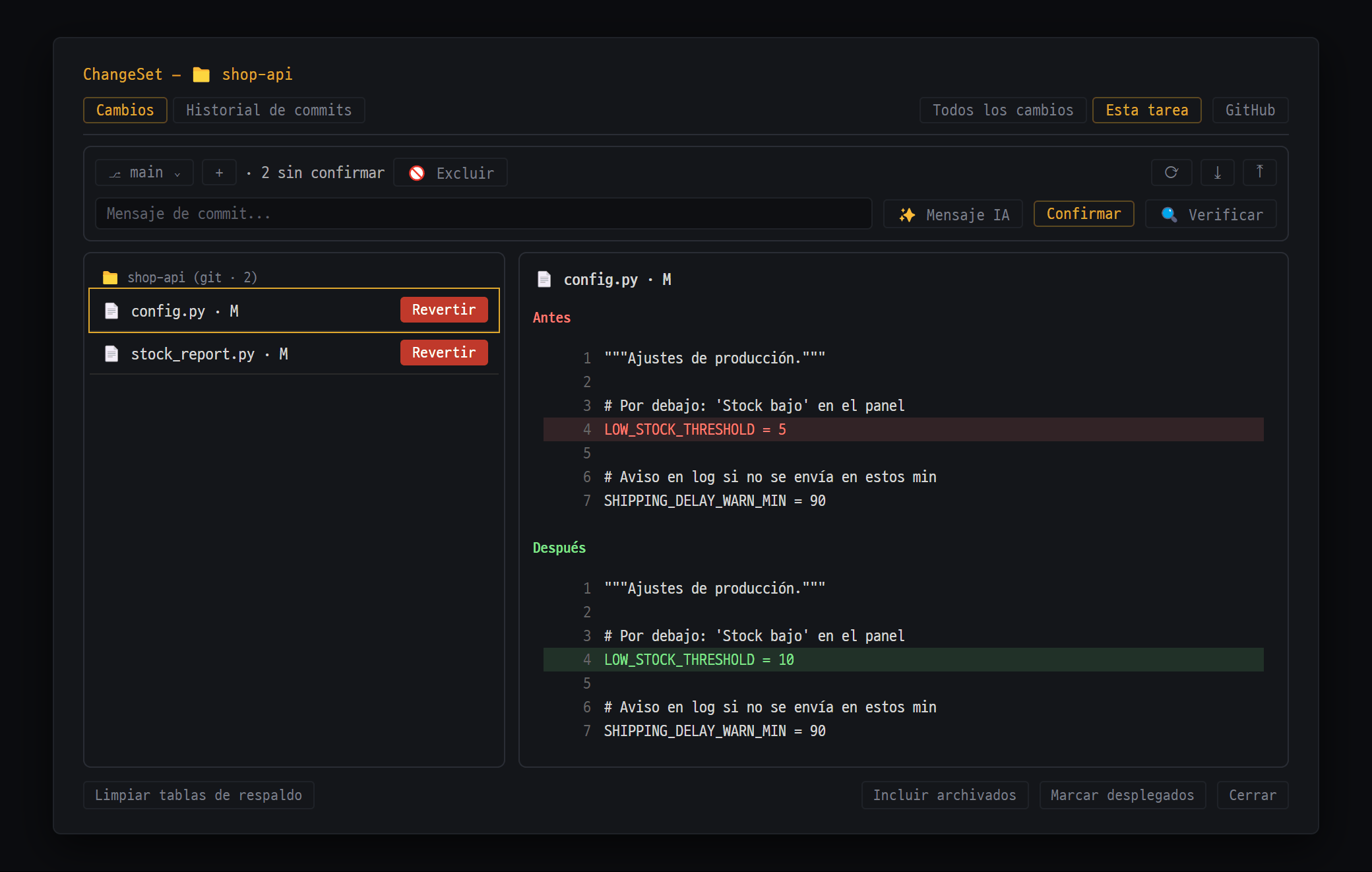The image size is (1372, 872).
Task: Select the Esta tarea filter
Action: [1147, 110]
